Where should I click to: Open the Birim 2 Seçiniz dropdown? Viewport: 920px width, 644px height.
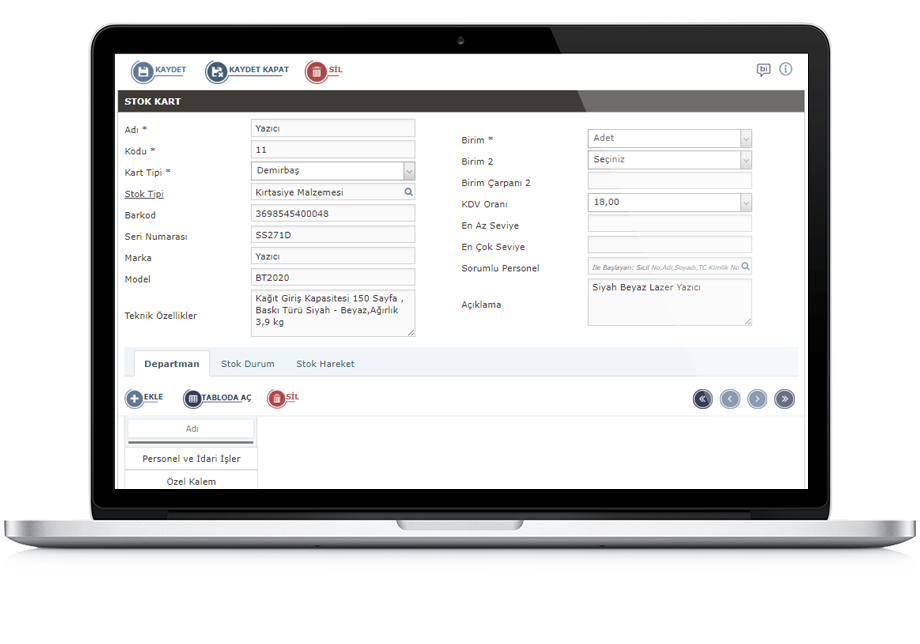click(x=745, y=160)
